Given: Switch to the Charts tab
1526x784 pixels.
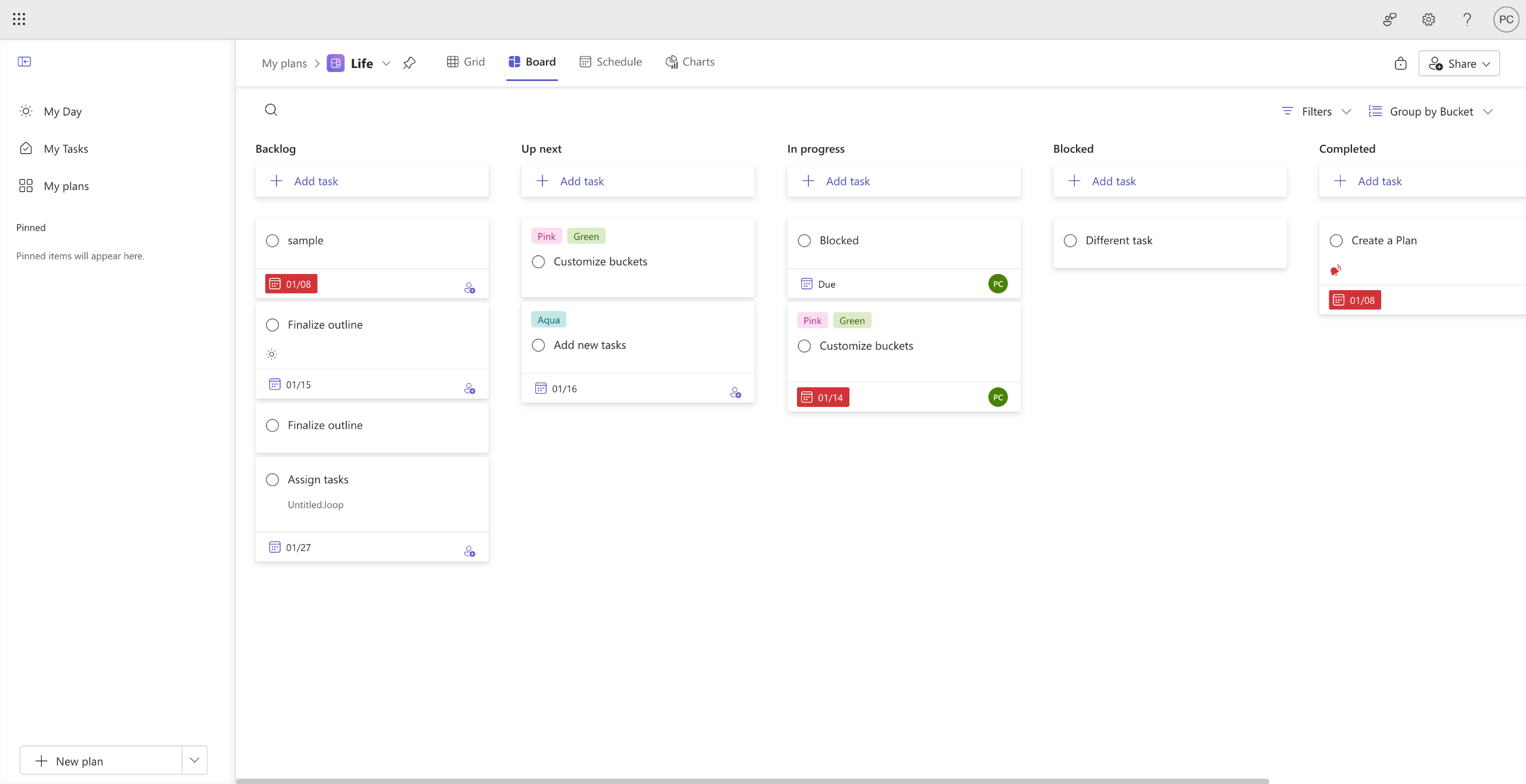Looking at the screenshot, I should pyautogui.click(x=690, y=62).
